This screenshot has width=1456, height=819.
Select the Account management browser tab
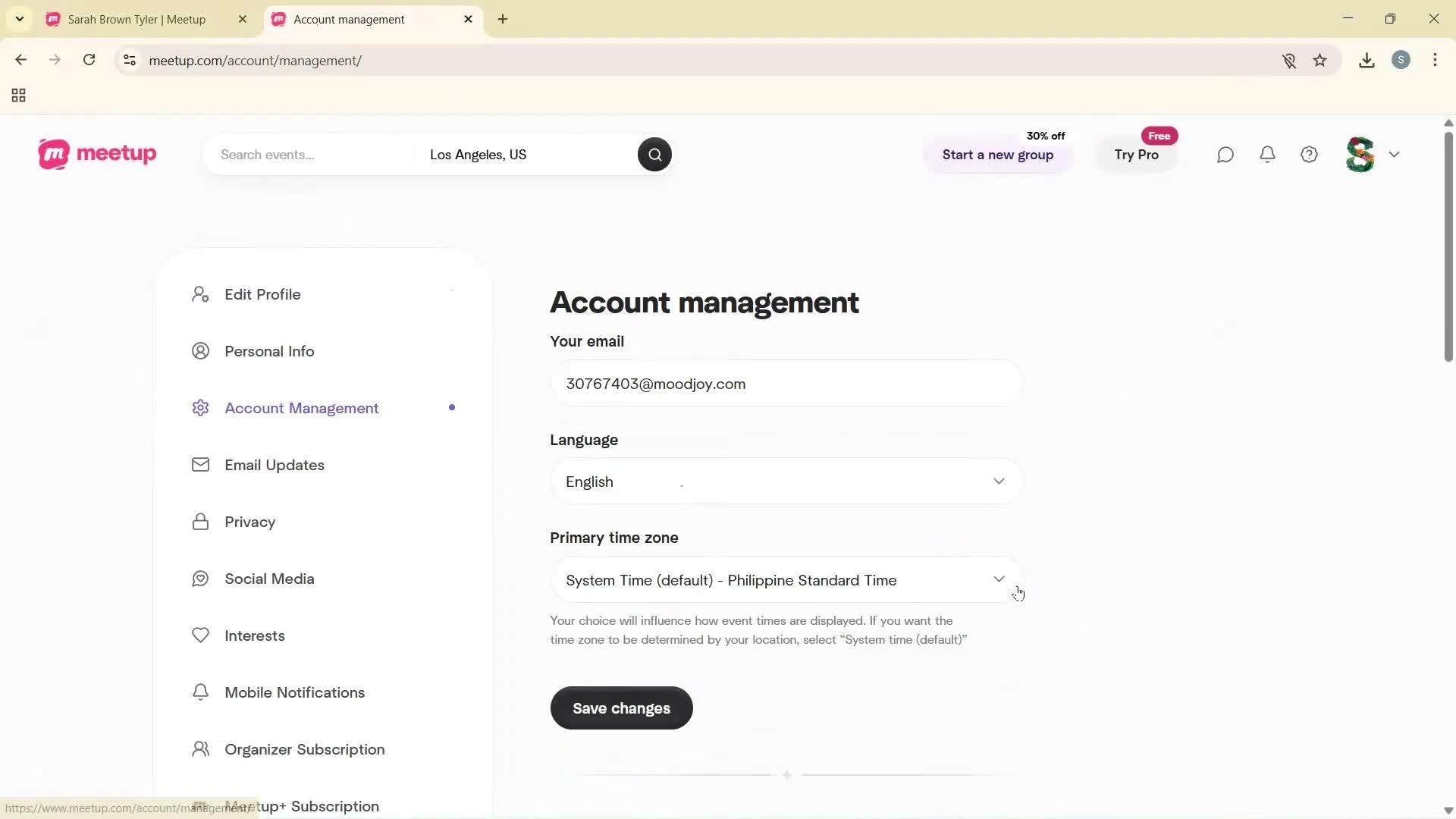point(356,19)
